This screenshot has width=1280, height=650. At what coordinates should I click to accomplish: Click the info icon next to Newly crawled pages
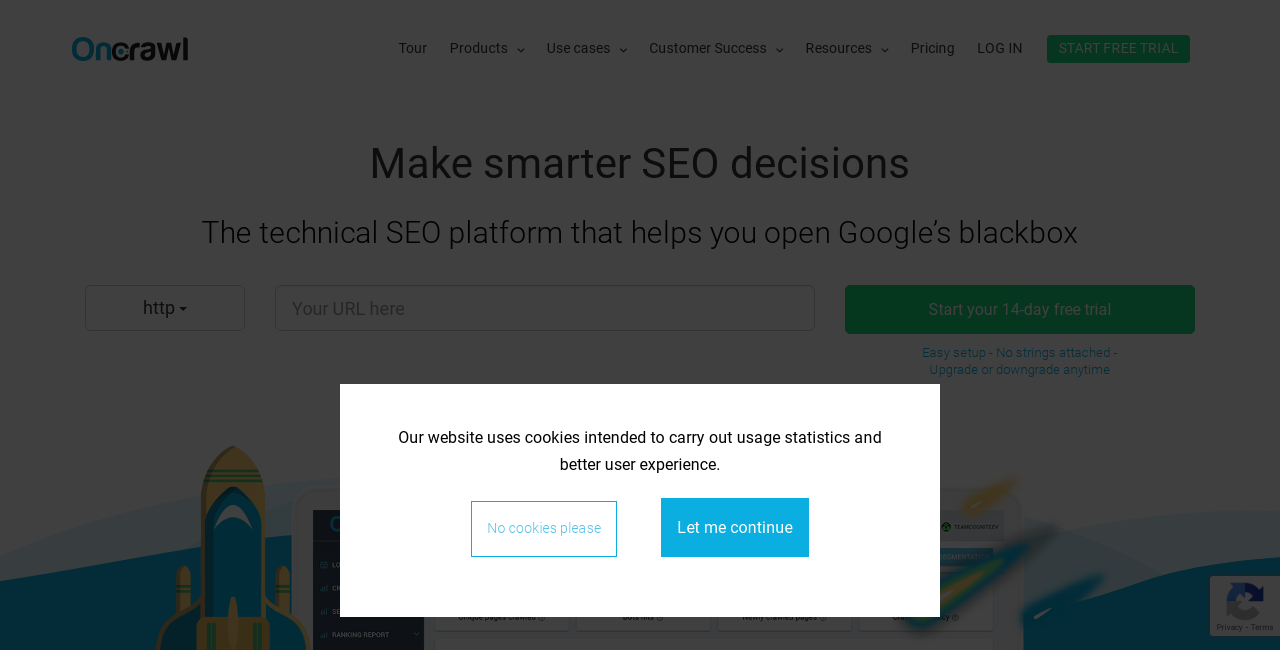823,618
